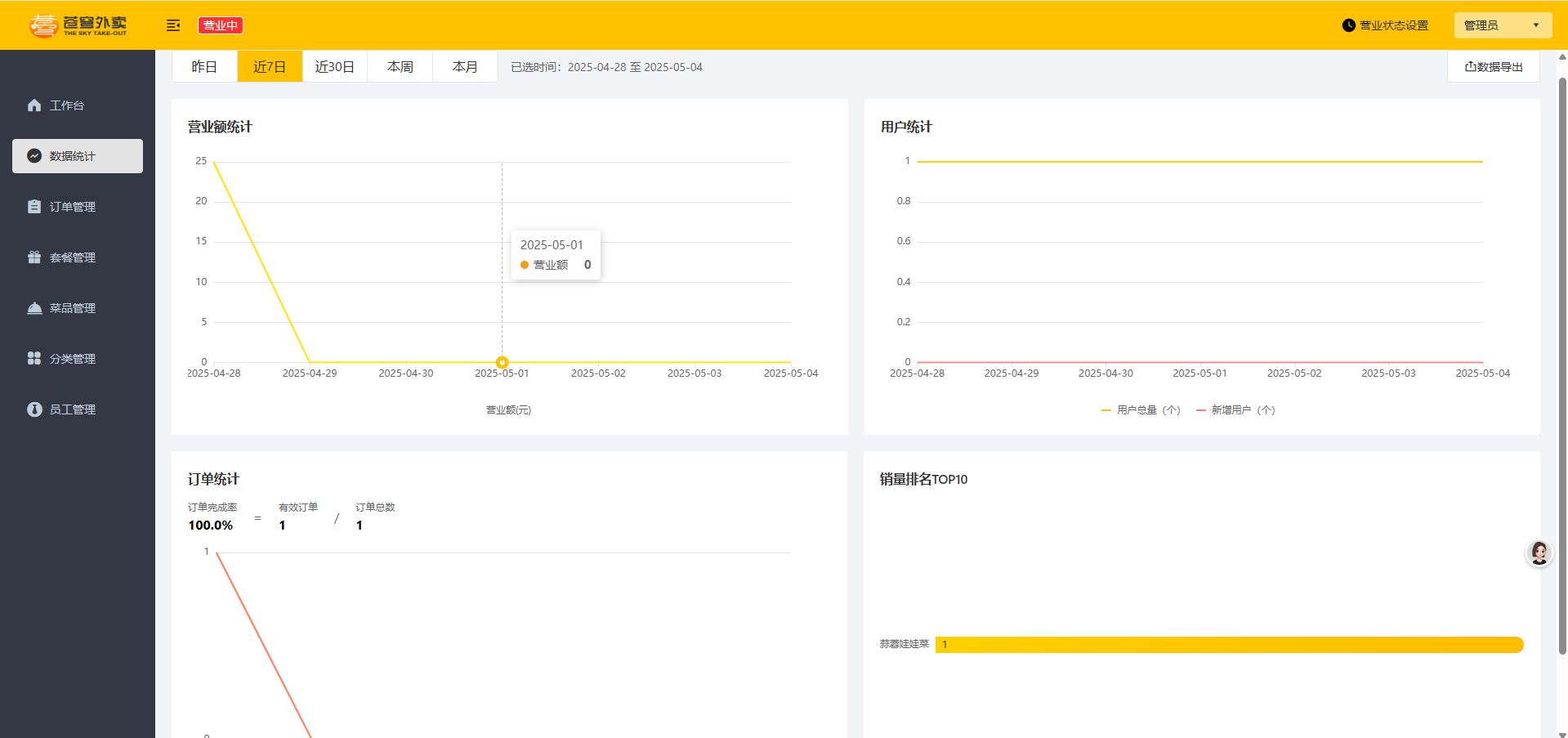1568x738 pixels.
Task: Click 已选时间 date range text
Action: [606, 67]
